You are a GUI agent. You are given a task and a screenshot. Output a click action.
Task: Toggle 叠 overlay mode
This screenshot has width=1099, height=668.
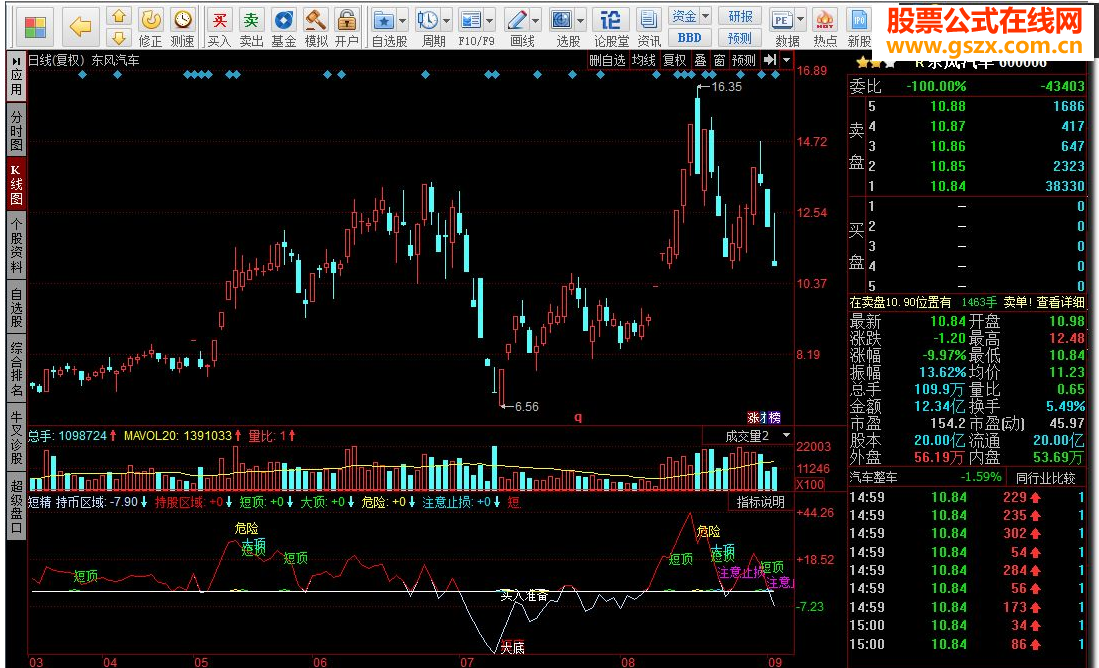[x=700, y=60]
